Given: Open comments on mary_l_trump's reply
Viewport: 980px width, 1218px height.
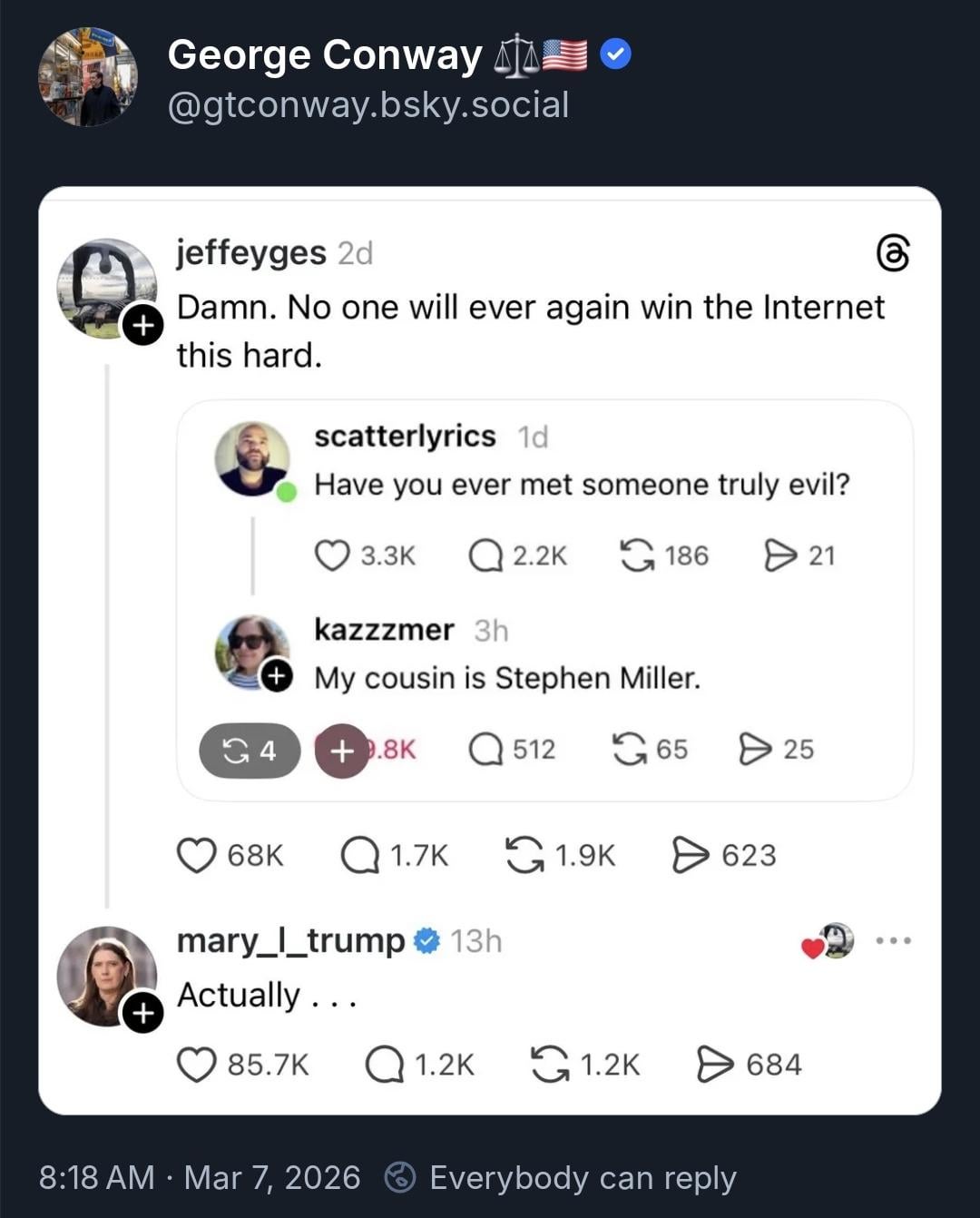Looking at the screenshot, I should click(x=384, y=1065).
